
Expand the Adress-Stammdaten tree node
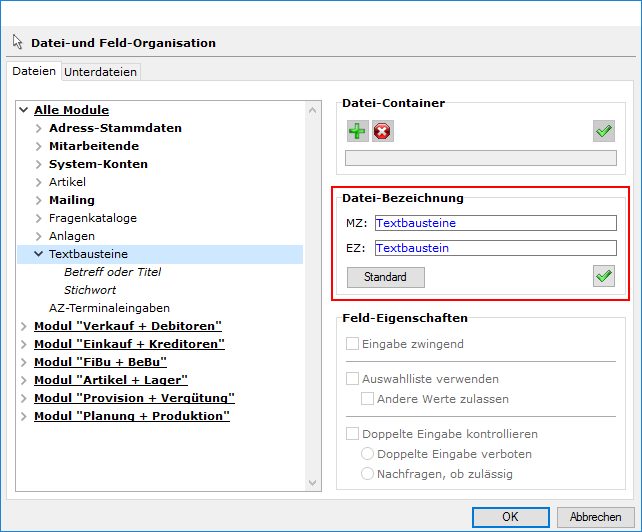pos(39,128)
